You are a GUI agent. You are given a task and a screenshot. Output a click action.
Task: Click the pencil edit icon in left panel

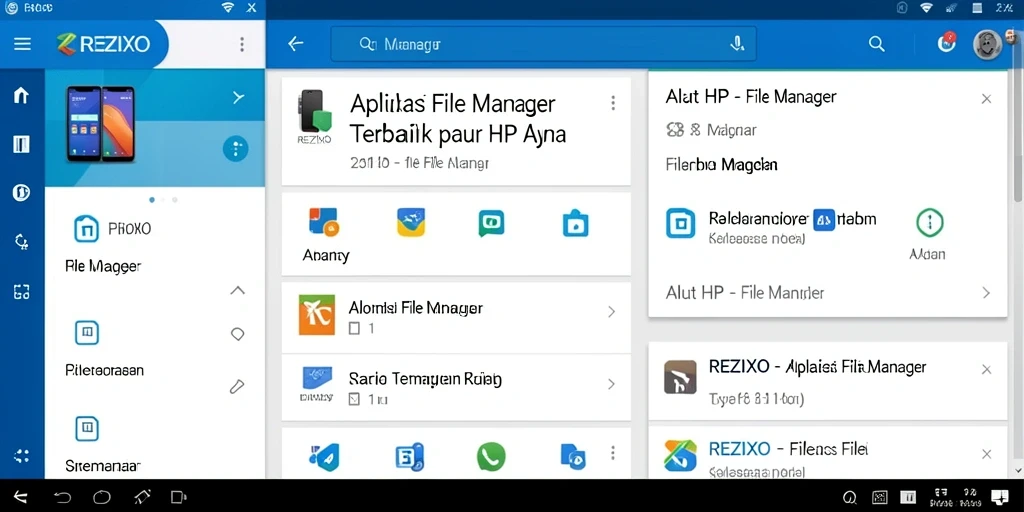click(x=237, y=387)
